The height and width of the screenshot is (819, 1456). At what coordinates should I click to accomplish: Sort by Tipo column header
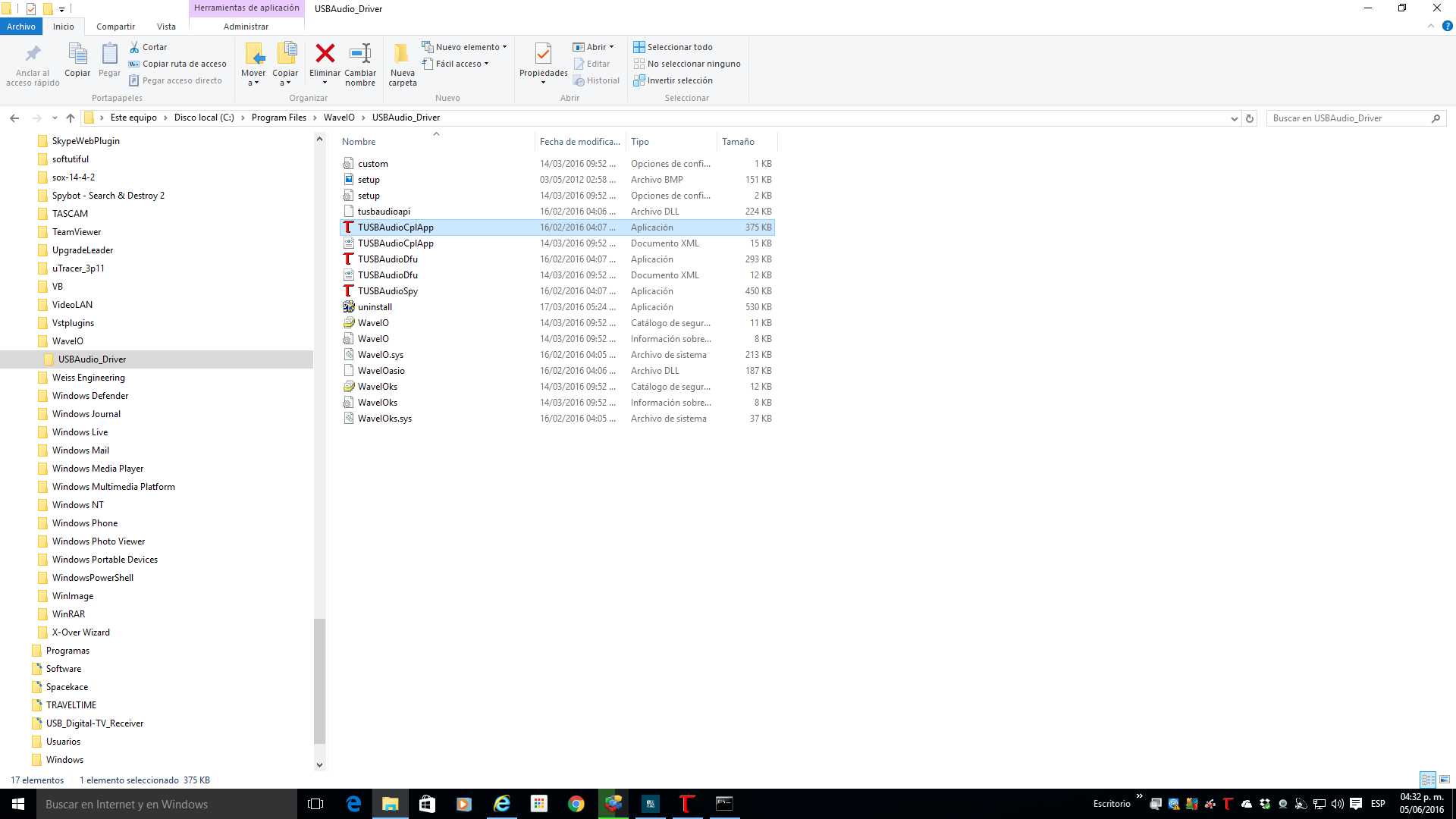click(640, 142)
